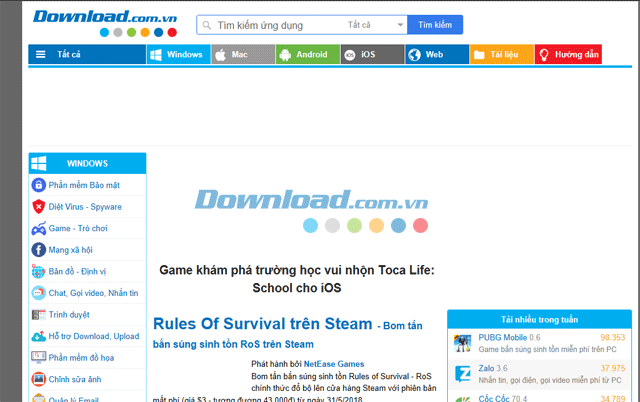Open Mạng xã hội category link
The image size is (640, 402).
pyautogui.click(x=71, y=250)
